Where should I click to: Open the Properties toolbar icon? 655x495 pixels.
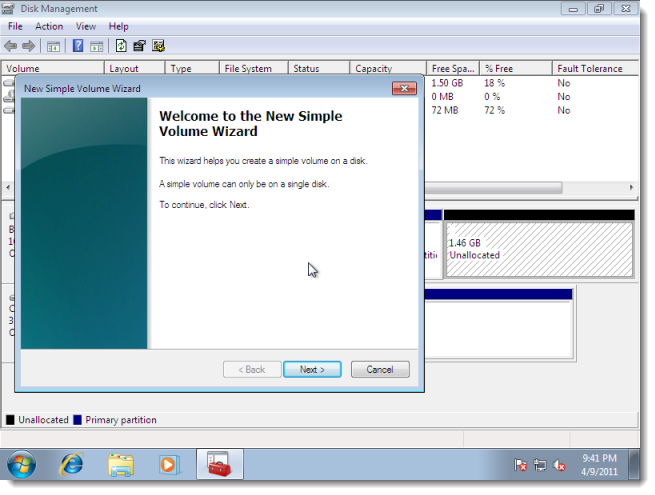(x=140, y=46)
